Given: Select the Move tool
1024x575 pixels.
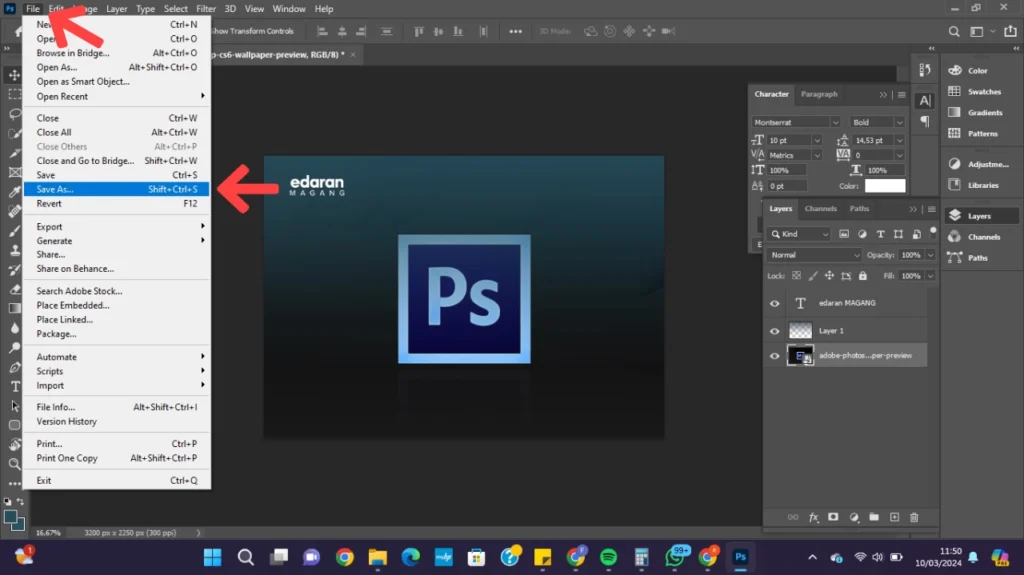Looking at the screenshot, I should (14, 75).
